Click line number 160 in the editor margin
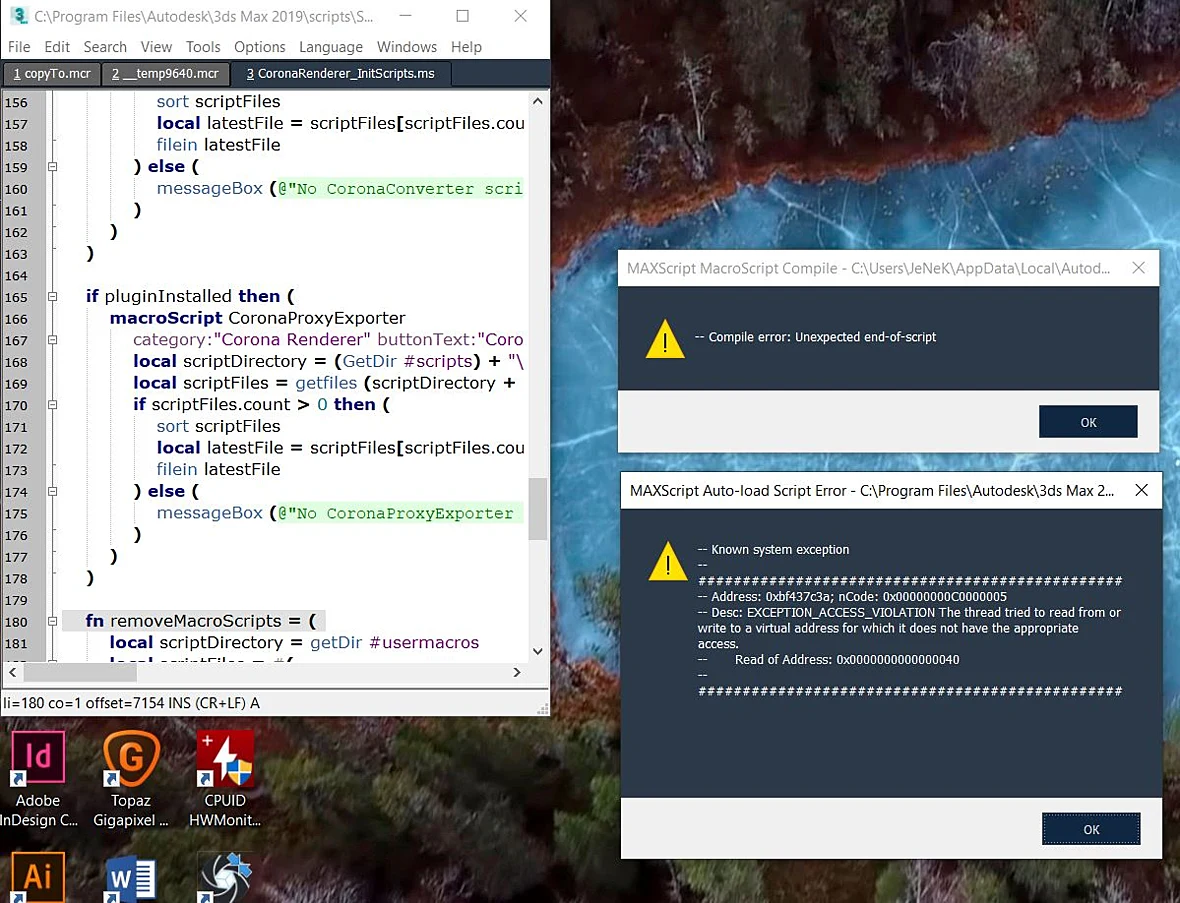This screenshot has width=1180, height=903. [x=16, y=190]
